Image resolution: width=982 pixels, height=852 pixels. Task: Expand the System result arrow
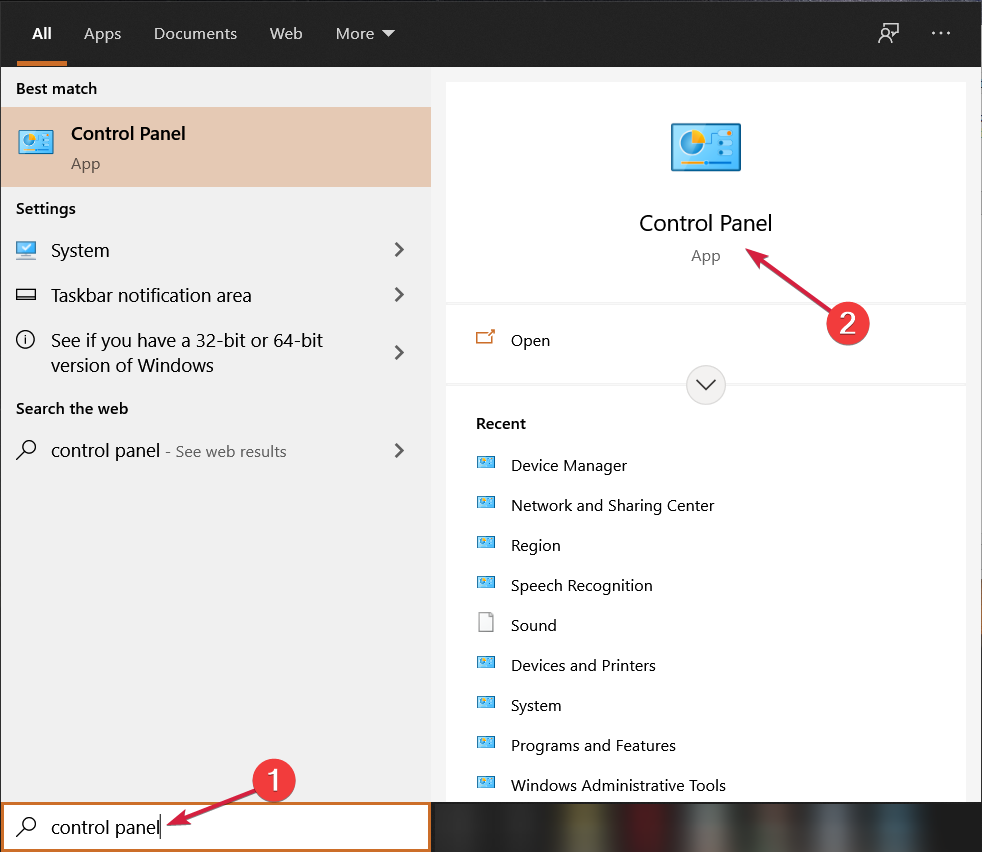[399, 250]
